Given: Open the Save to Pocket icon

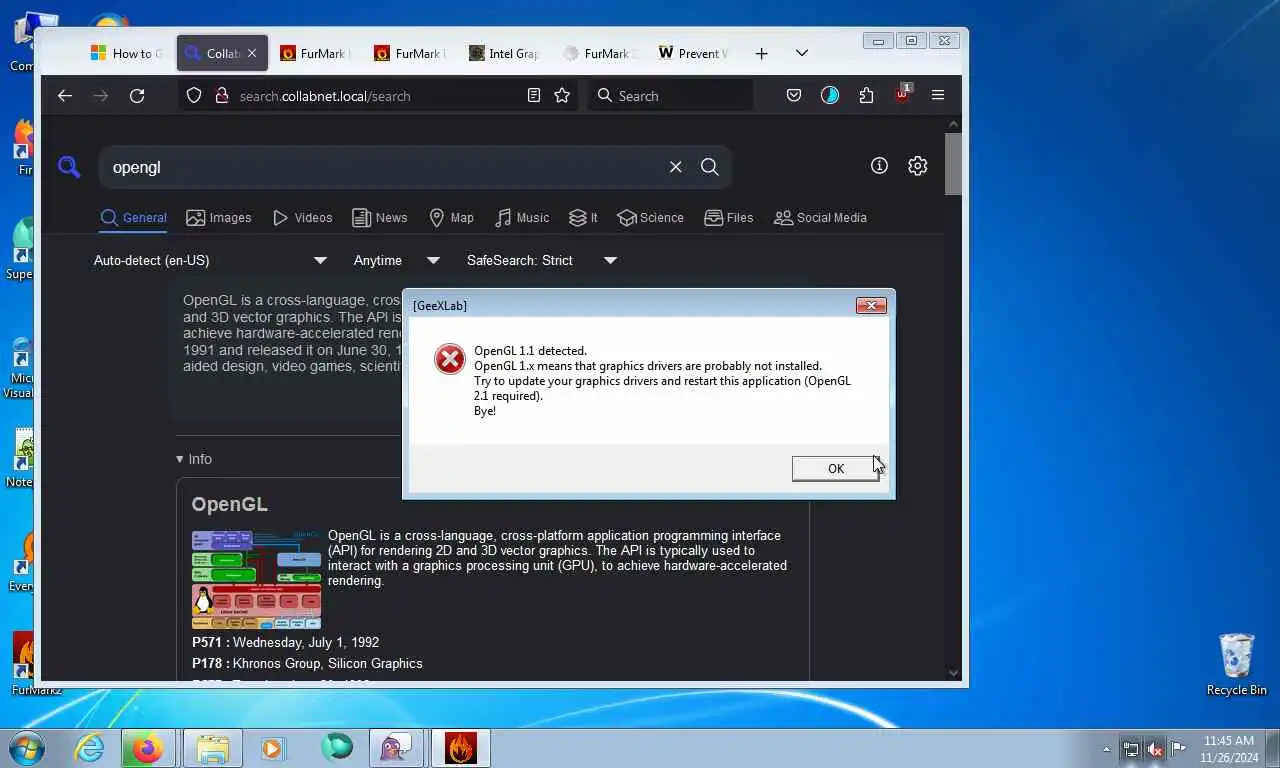Looking at the screenshot, I should [x=793, y=96].
